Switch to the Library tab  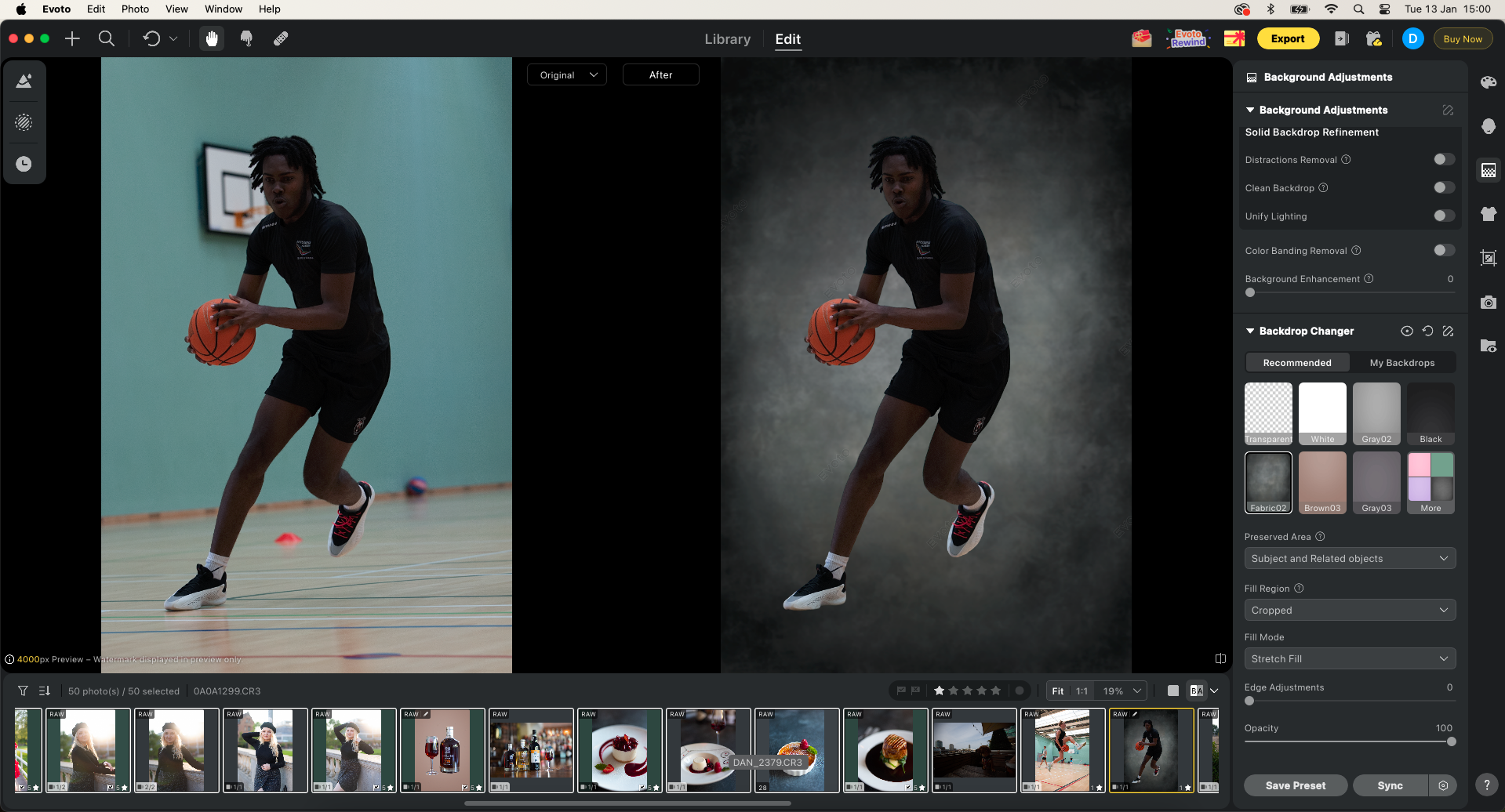(x=726, y=39)
